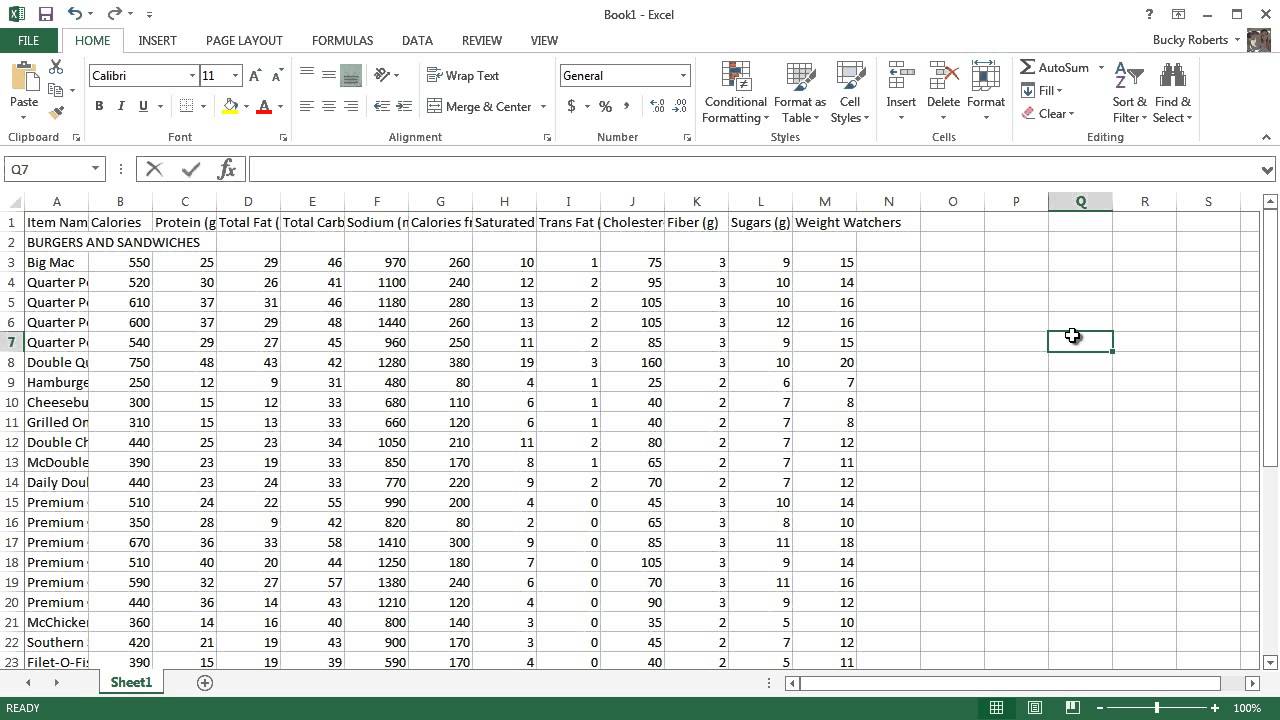Open the Merge & Center dropdown arrow
The image size is (1280, 720).
[543, 106]
